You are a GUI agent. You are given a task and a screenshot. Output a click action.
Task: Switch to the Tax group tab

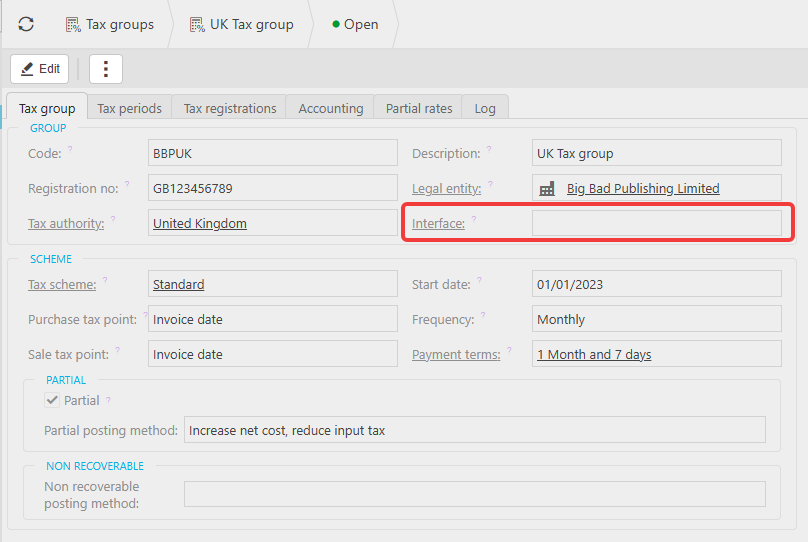click(x=47, y=109)
